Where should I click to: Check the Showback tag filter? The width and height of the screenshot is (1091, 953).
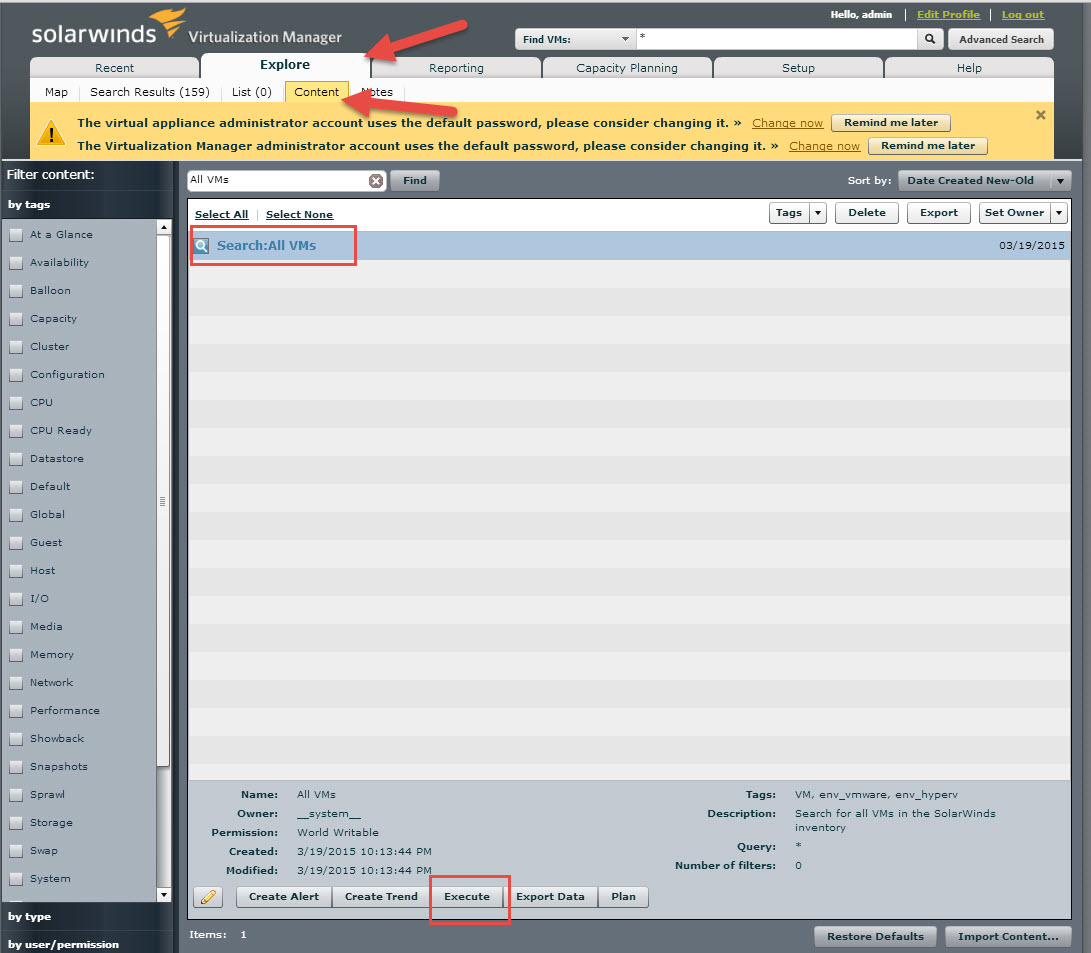(x=15, y=739)
